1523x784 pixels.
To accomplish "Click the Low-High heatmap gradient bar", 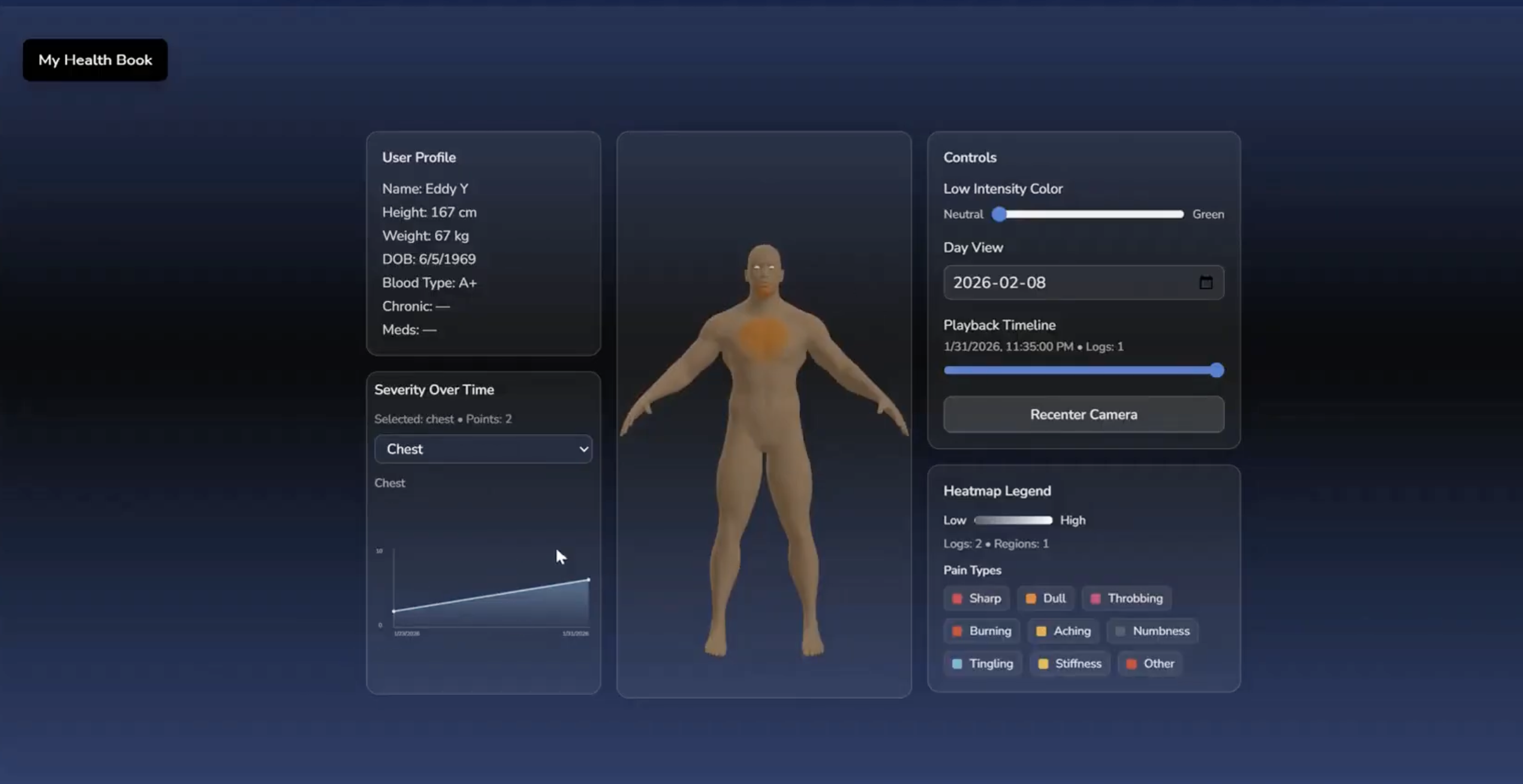I will point(1013,520).
